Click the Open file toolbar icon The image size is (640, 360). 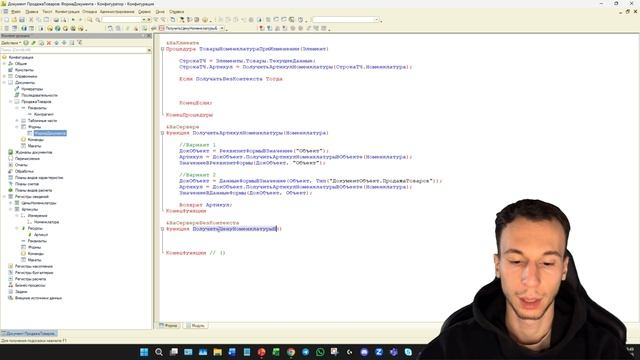pos(14,20)
